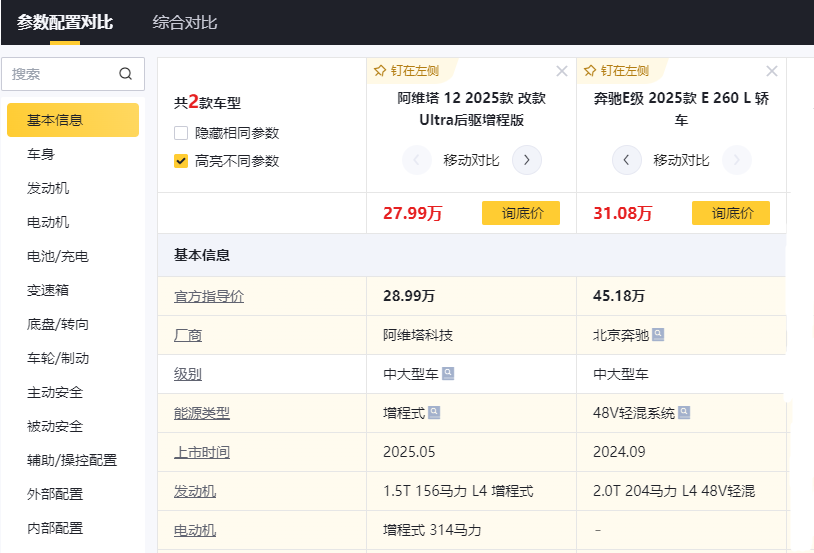Open info icon beside 增程式 energy type
The width and height of the screenshot is (814, 553).
click(434, 412)
